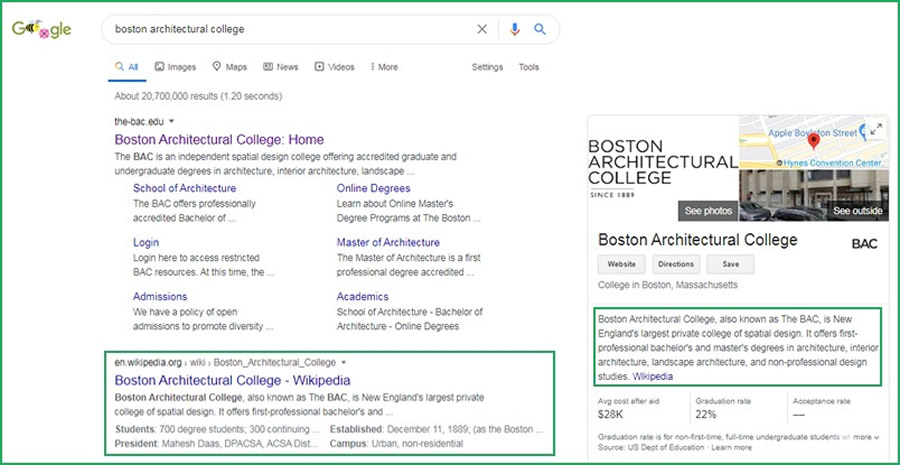900x465 pixels.
Task: Click the BAC logo in knowledge panel
Action: [x=864, y=243]
